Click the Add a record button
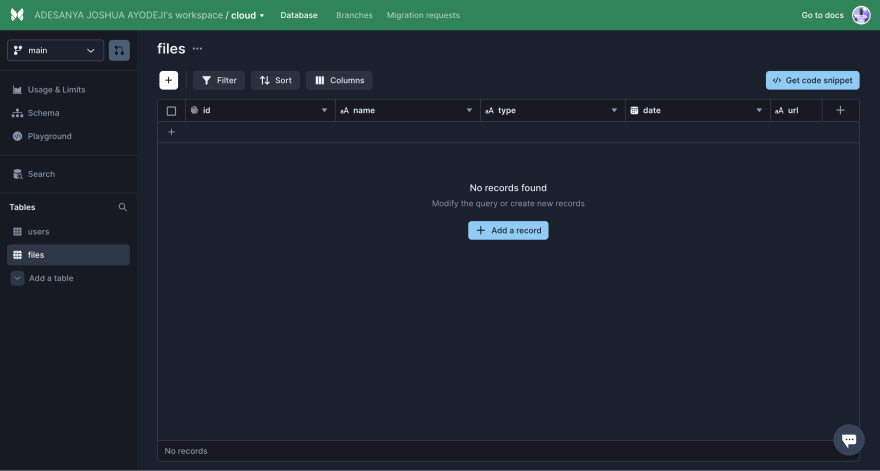Image resolution: width=880 pixels, height=471 pixels. click(x=508, y=230)
